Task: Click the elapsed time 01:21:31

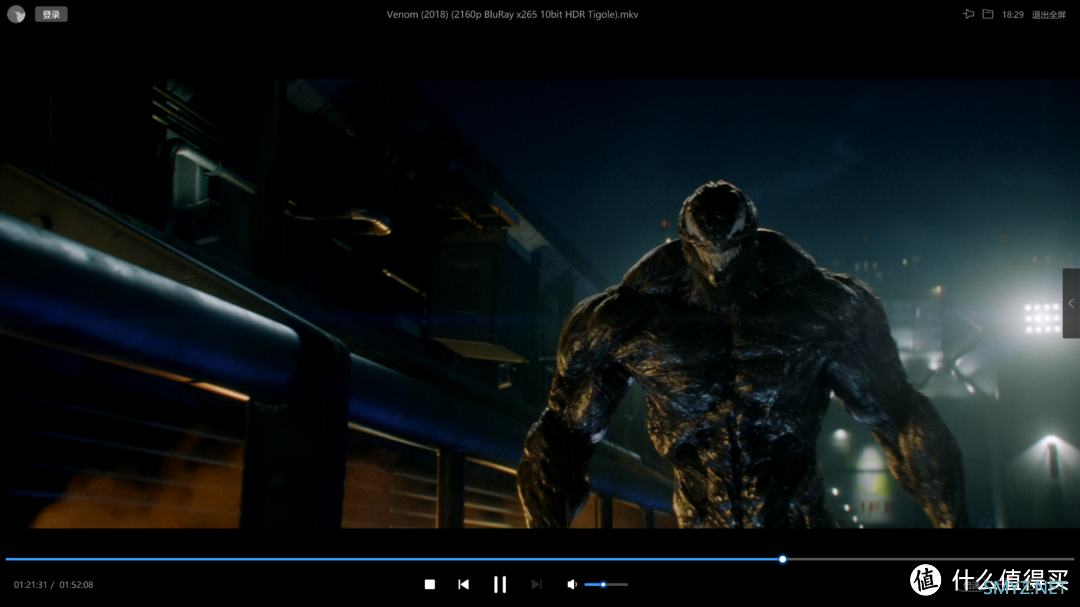Action: [x=30, y=584]
